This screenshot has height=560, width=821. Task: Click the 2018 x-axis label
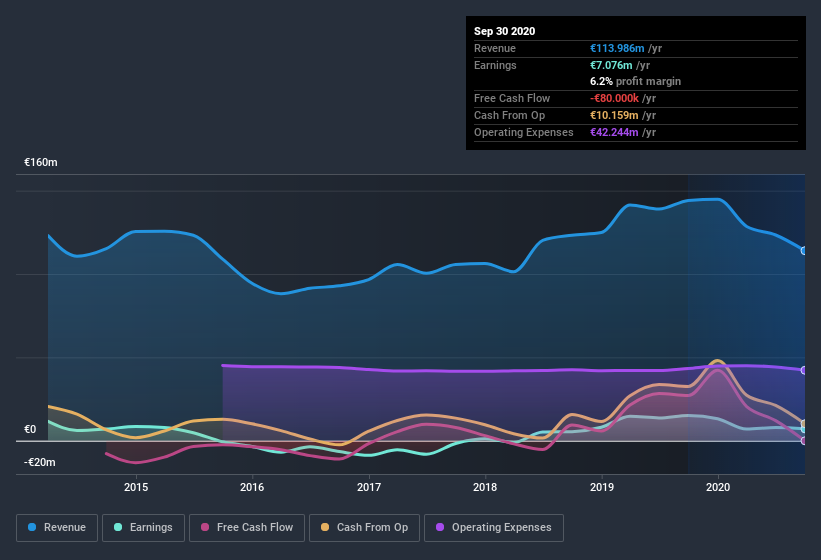(485, 487)
